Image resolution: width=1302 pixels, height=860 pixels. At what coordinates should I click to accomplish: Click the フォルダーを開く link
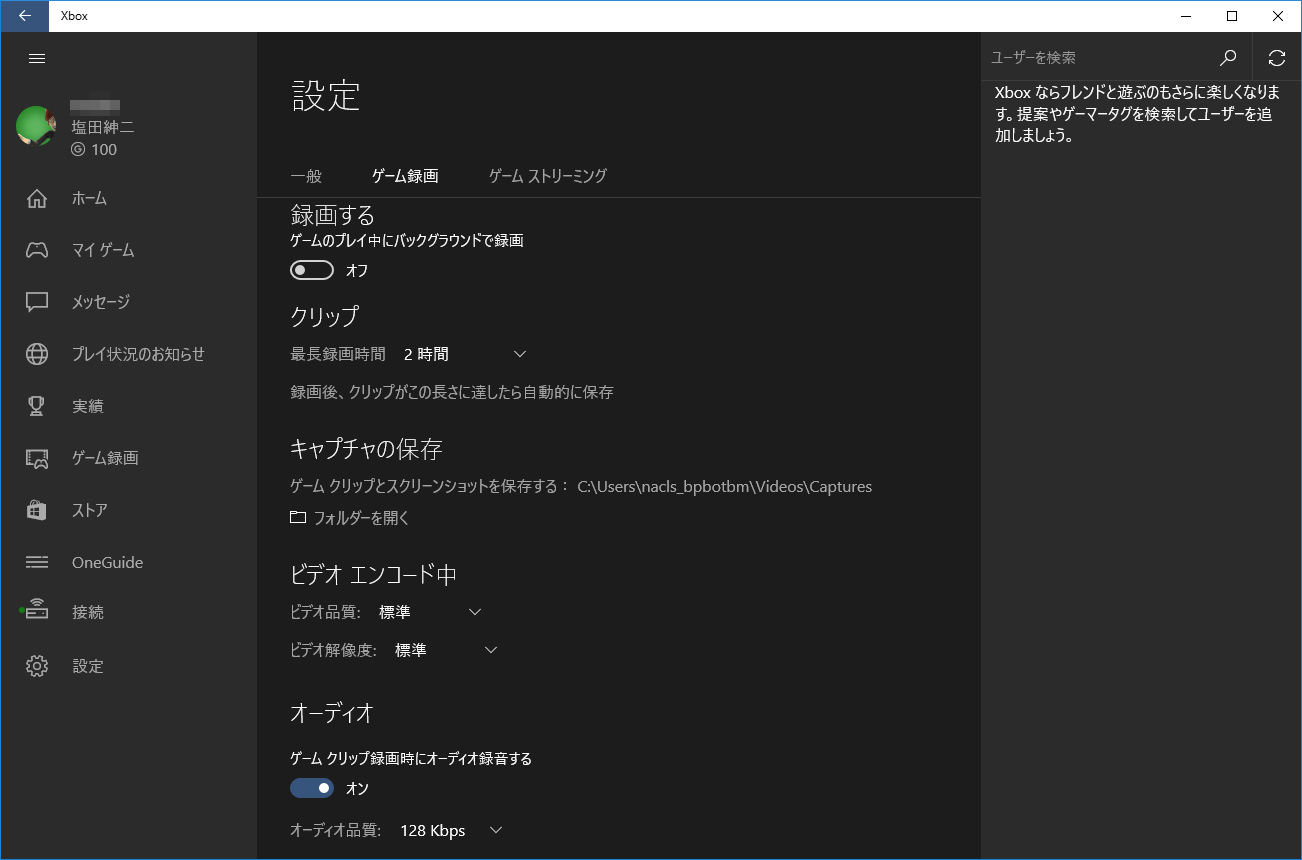click(x=361, y=518)
